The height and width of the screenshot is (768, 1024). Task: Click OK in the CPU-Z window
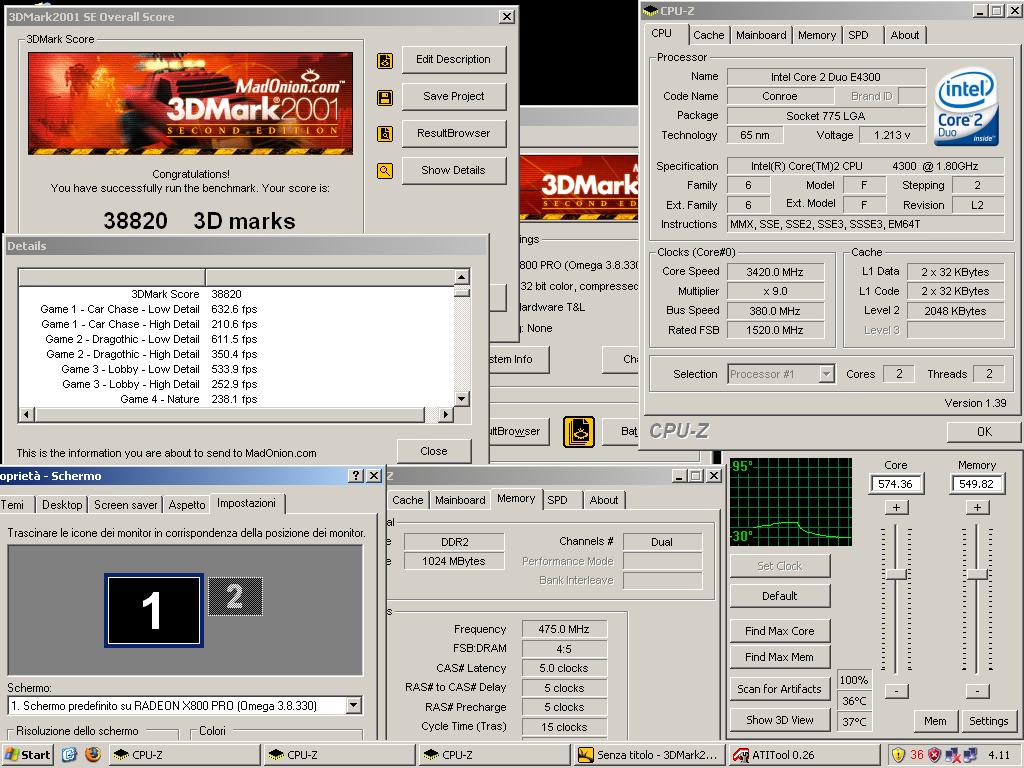[984, 432]
